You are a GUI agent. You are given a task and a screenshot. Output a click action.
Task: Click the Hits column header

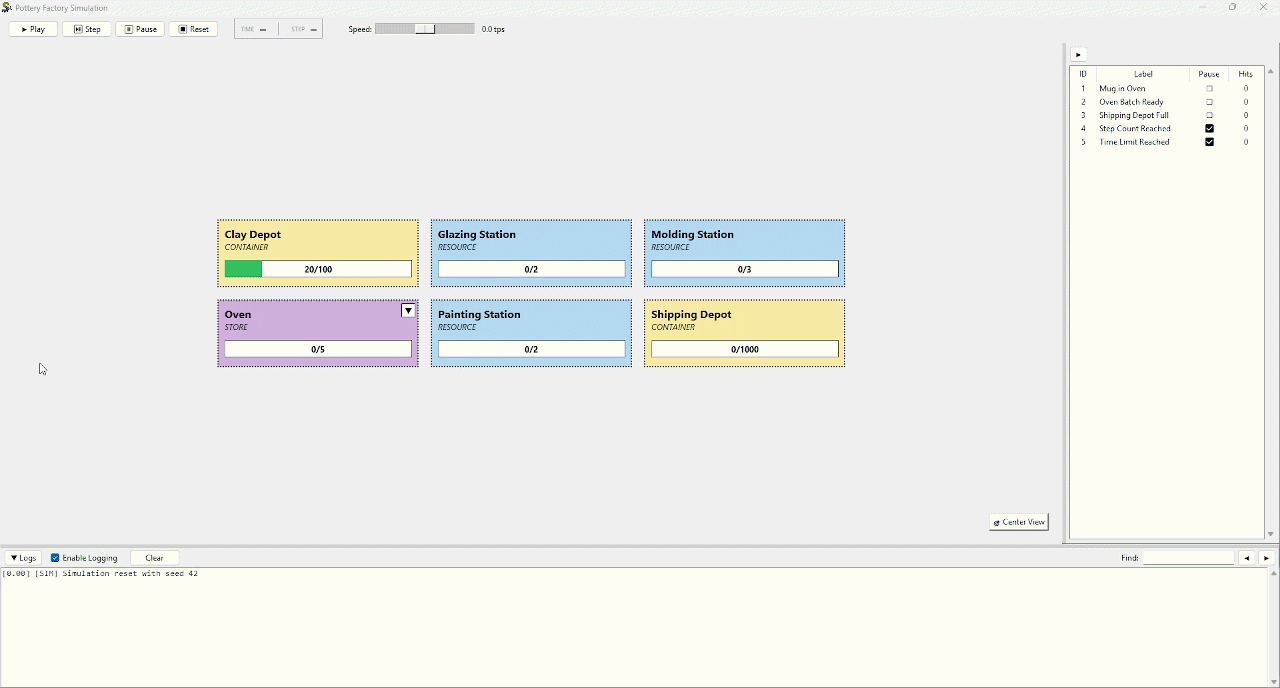coord(1246,74)
